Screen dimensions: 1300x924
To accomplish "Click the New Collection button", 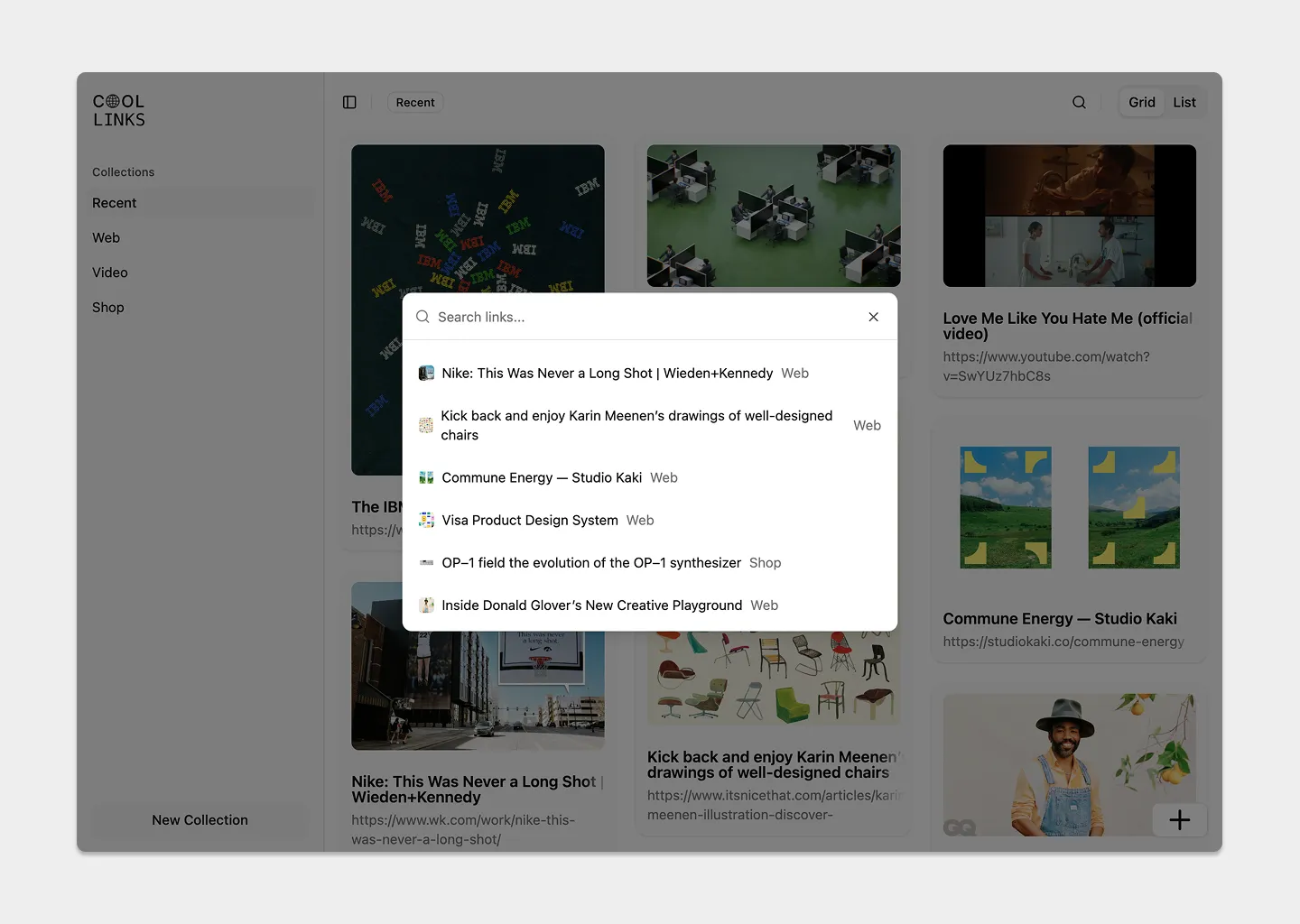I will click(x=200, y=820).
